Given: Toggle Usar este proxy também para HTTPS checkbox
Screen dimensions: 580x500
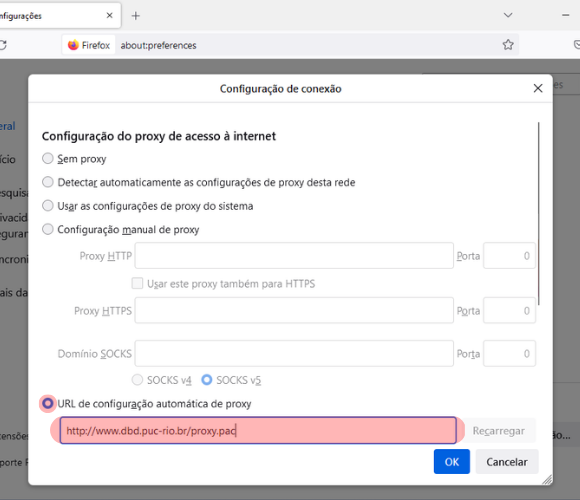Looking at the screenshot, I should (137, 284).
